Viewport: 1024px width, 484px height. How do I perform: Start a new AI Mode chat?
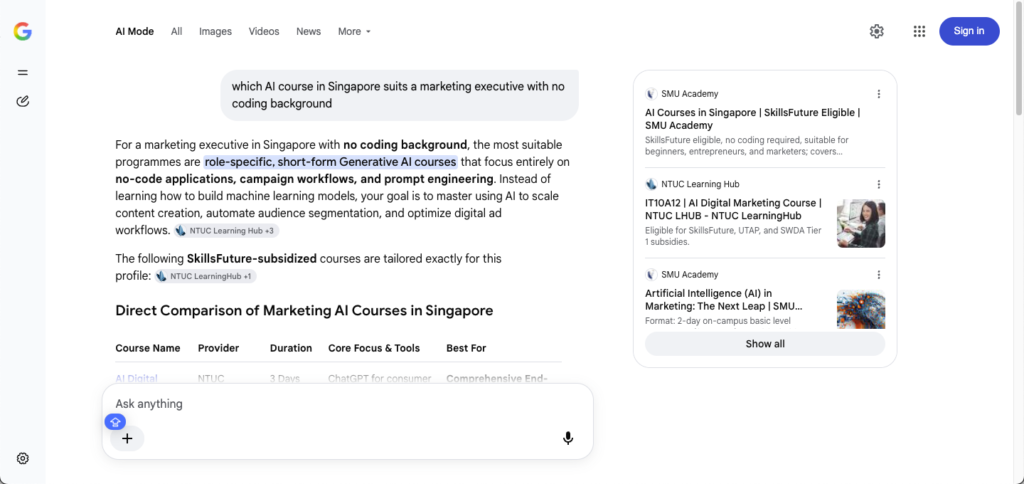[23, 101]
